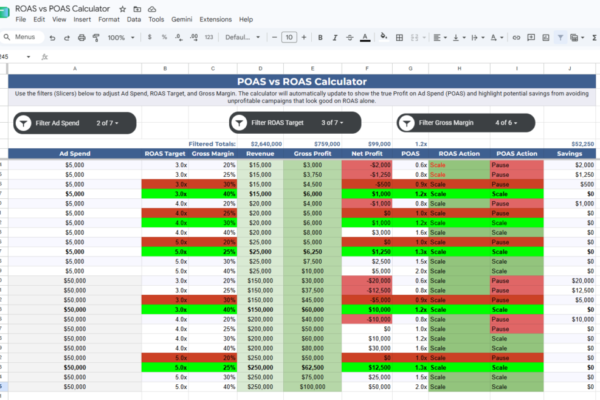This screenshot has height=400, width=600.
Task: Click the Print icon
Action: [x=82, y=38]
